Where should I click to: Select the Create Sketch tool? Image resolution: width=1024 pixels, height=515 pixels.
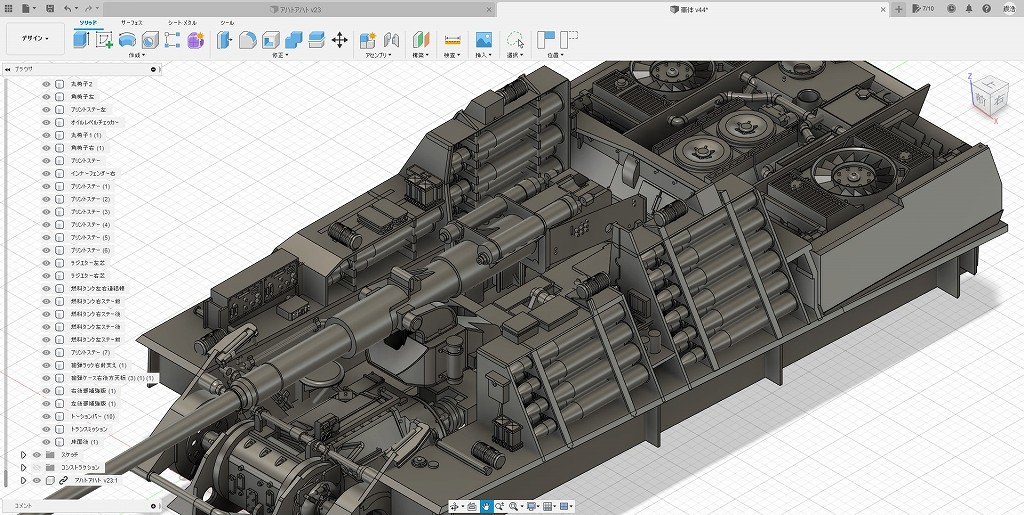click(x=104, y=40)
